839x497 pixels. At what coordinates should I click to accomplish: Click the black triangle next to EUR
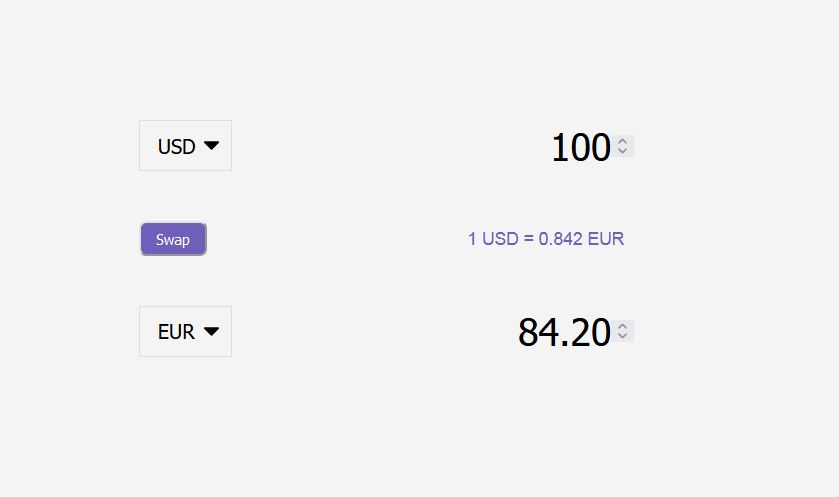pos(211,331)
